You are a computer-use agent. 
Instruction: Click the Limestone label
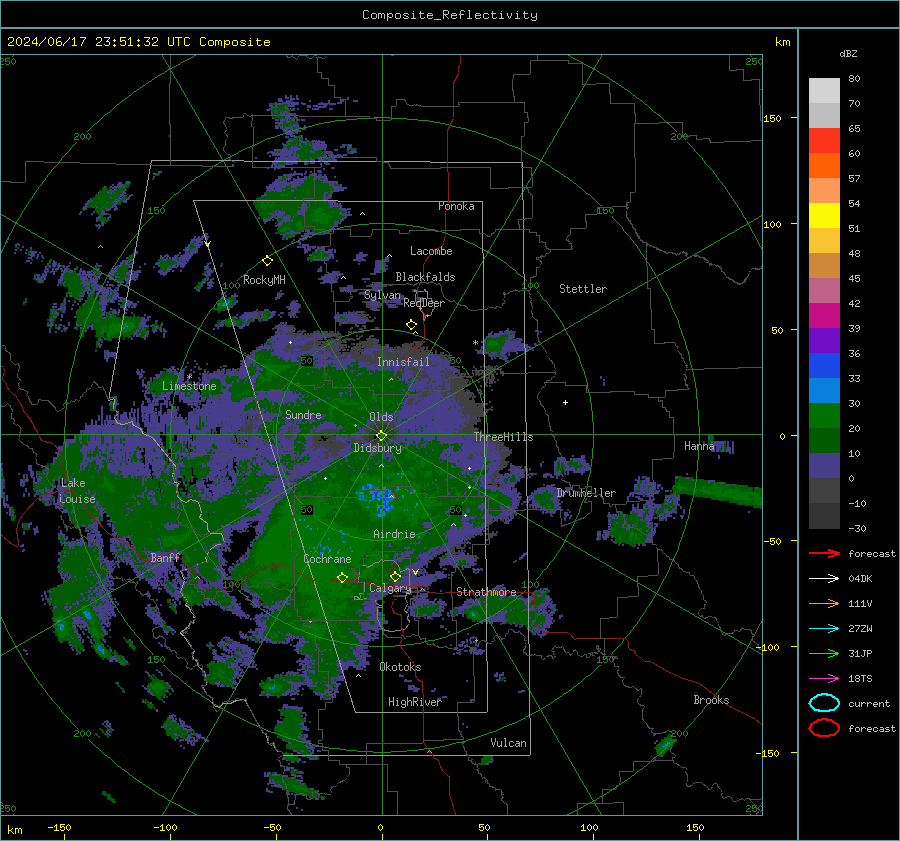189,386
